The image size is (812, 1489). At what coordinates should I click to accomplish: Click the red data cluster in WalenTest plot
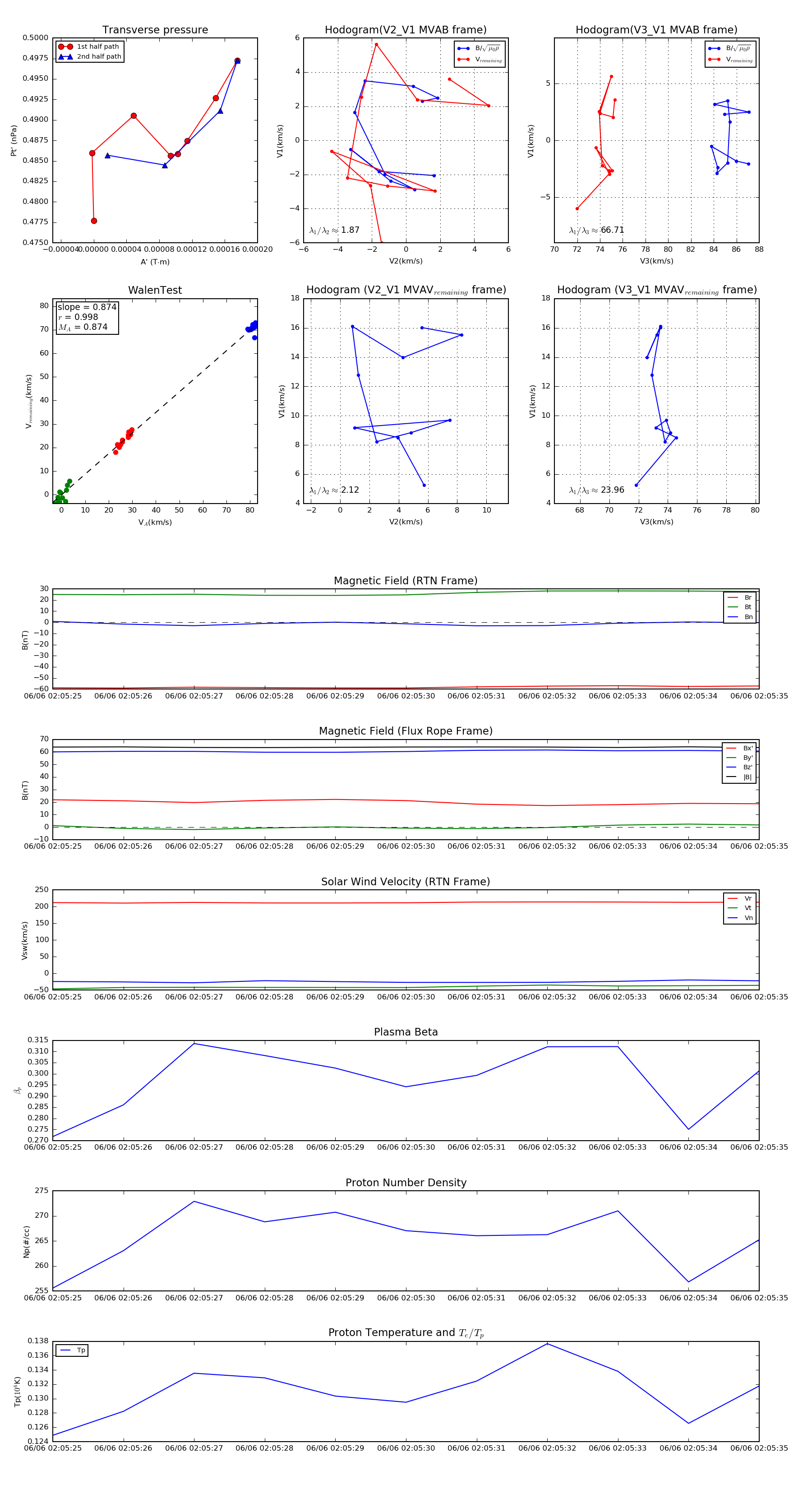[x=124, y=440]
